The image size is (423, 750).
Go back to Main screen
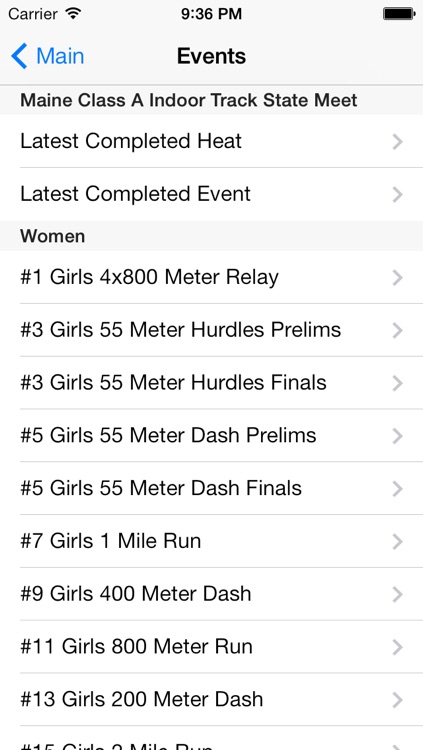47,56
